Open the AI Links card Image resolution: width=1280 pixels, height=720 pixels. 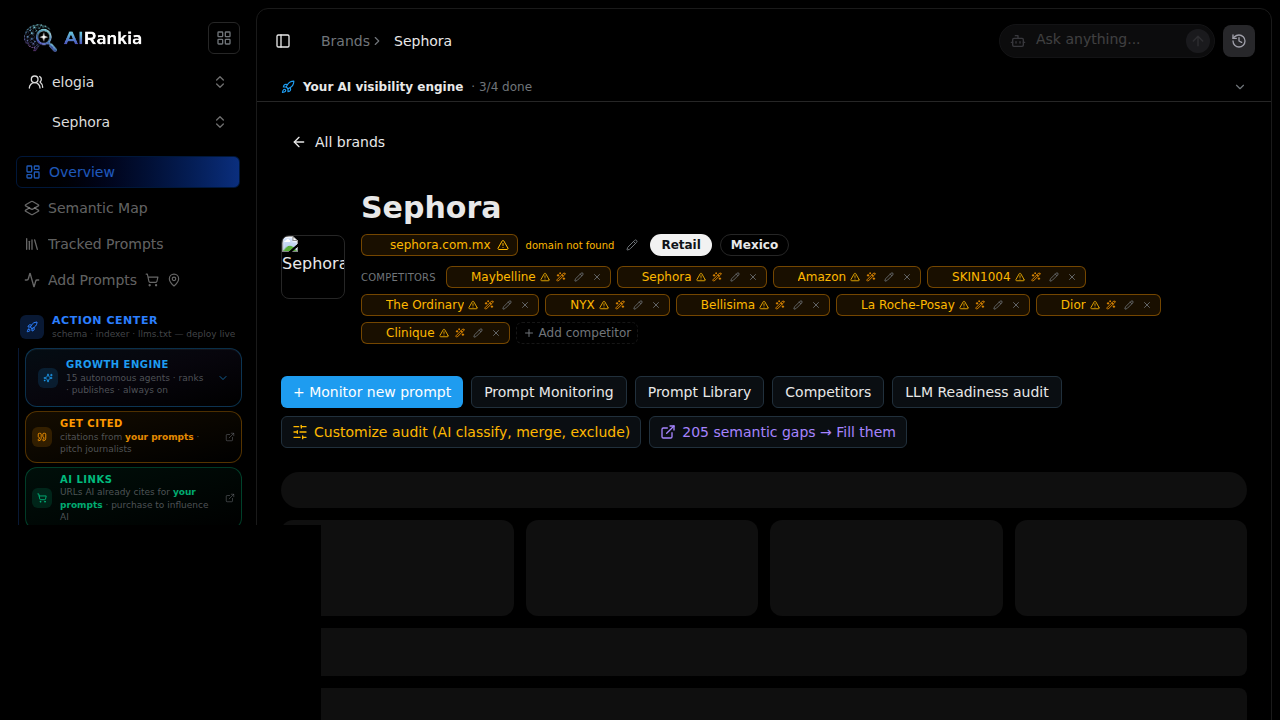click(x=133, y=497)
